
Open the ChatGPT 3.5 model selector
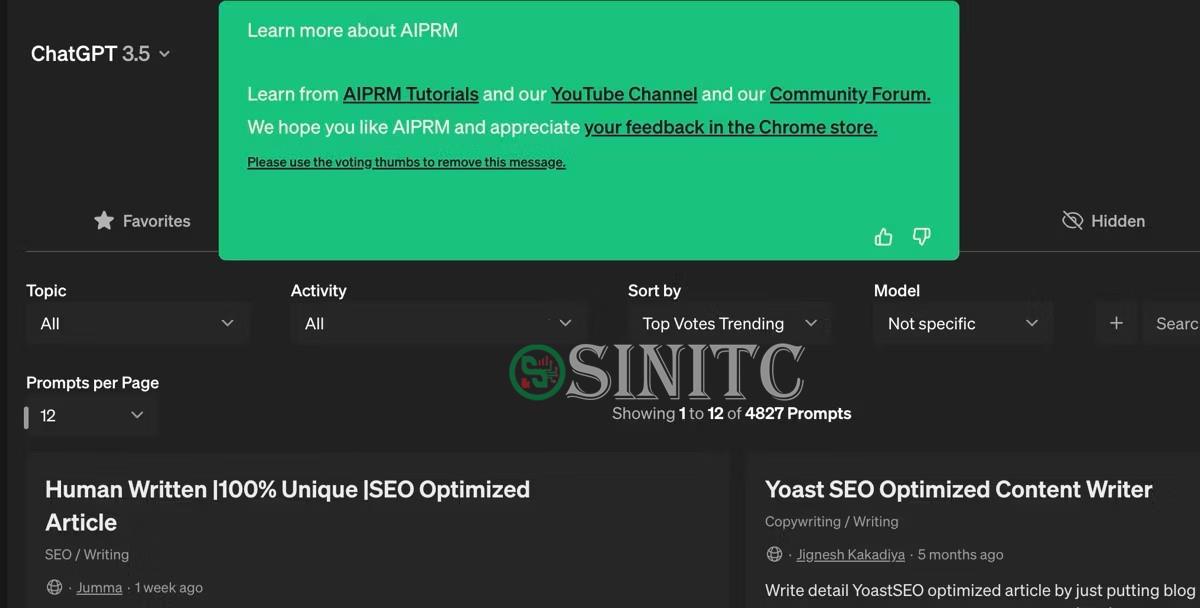pyautogui.click(x=100, y=54)
